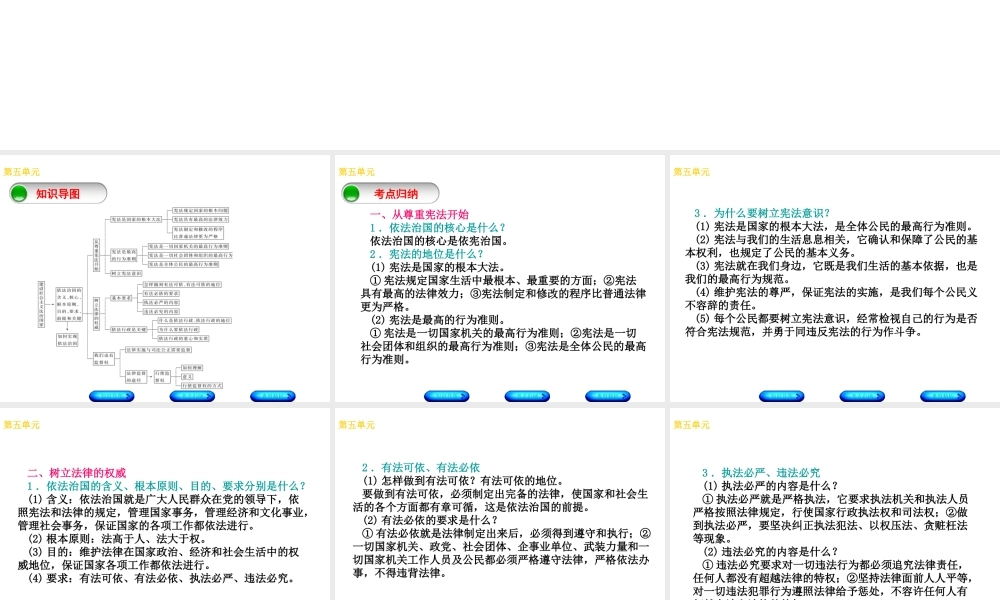The height and width of the screenshot is (600, 1000).
Task: Click the 第五单元 label on the 考点归纳 slide
Action: point(357,172)
